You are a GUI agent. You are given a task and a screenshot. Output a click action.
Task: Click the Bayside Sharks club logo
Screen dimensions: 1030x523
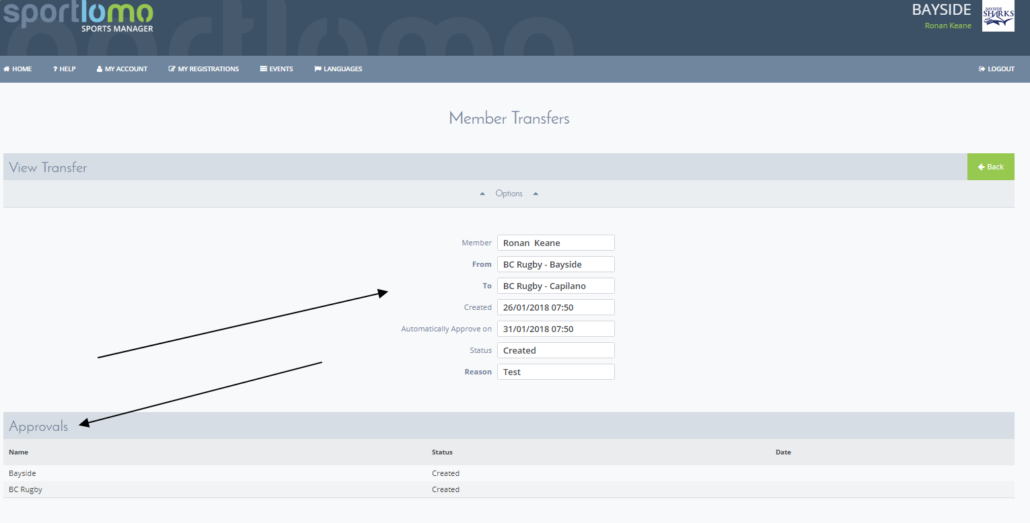click(x=998, y=16)
